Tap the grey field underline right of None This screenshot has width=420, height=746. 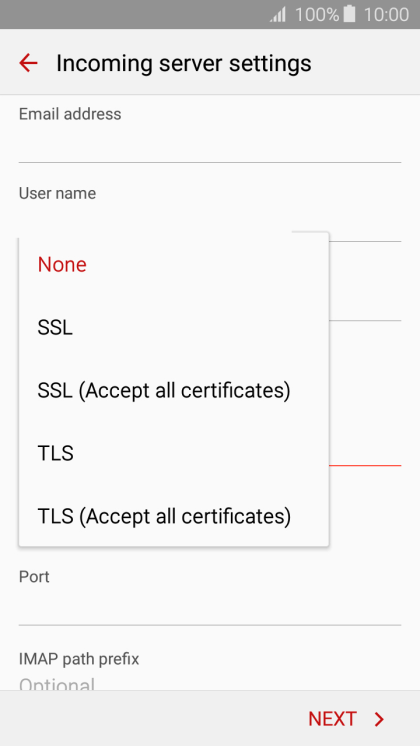click(x=365, y=241)
